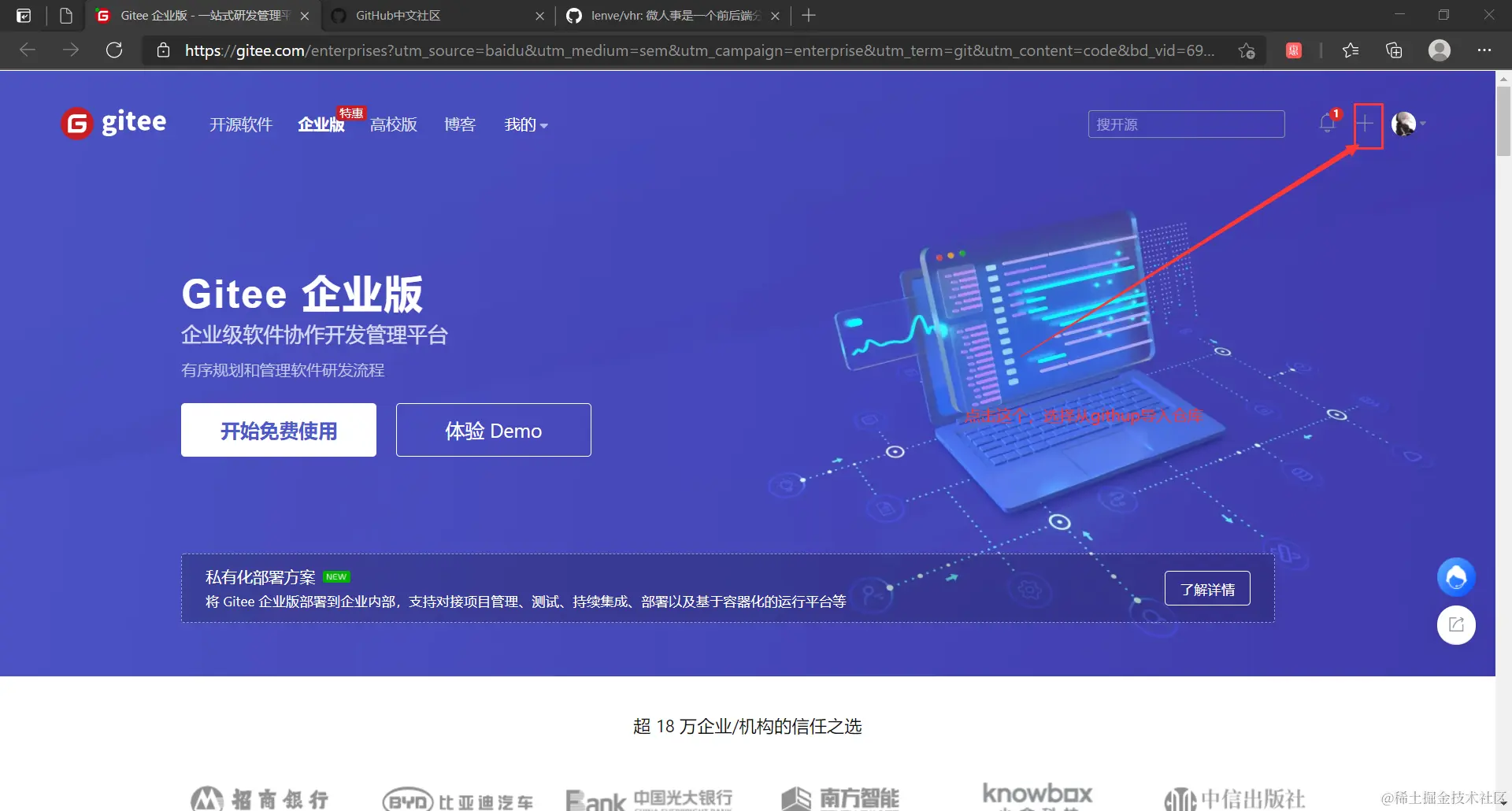The height and width of the screenshot is (811, 1512).
Task: Open a new browser tab
Action: pyautogui.click(x=809, y=16)
